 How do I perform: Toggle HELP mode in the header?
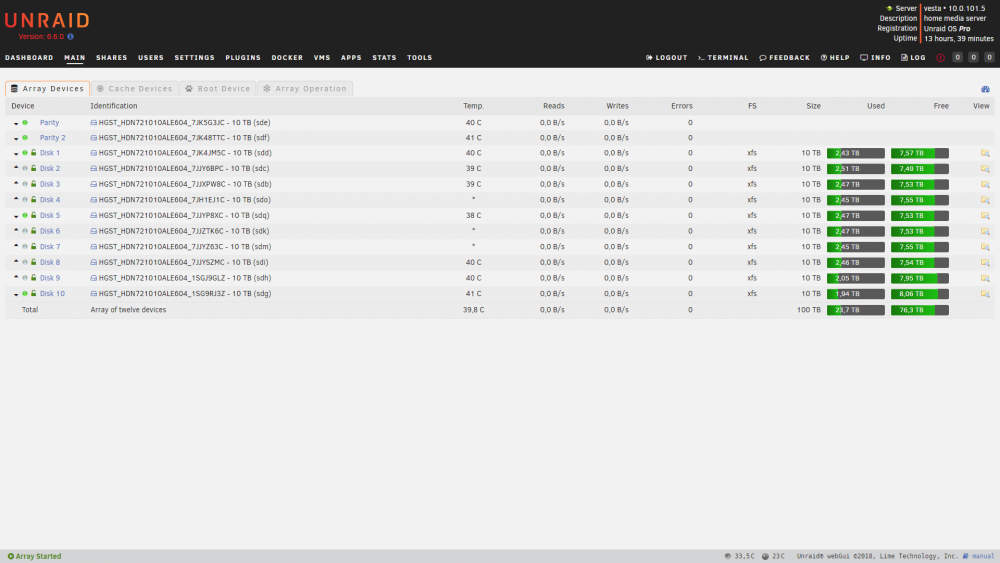pos(835,57)
